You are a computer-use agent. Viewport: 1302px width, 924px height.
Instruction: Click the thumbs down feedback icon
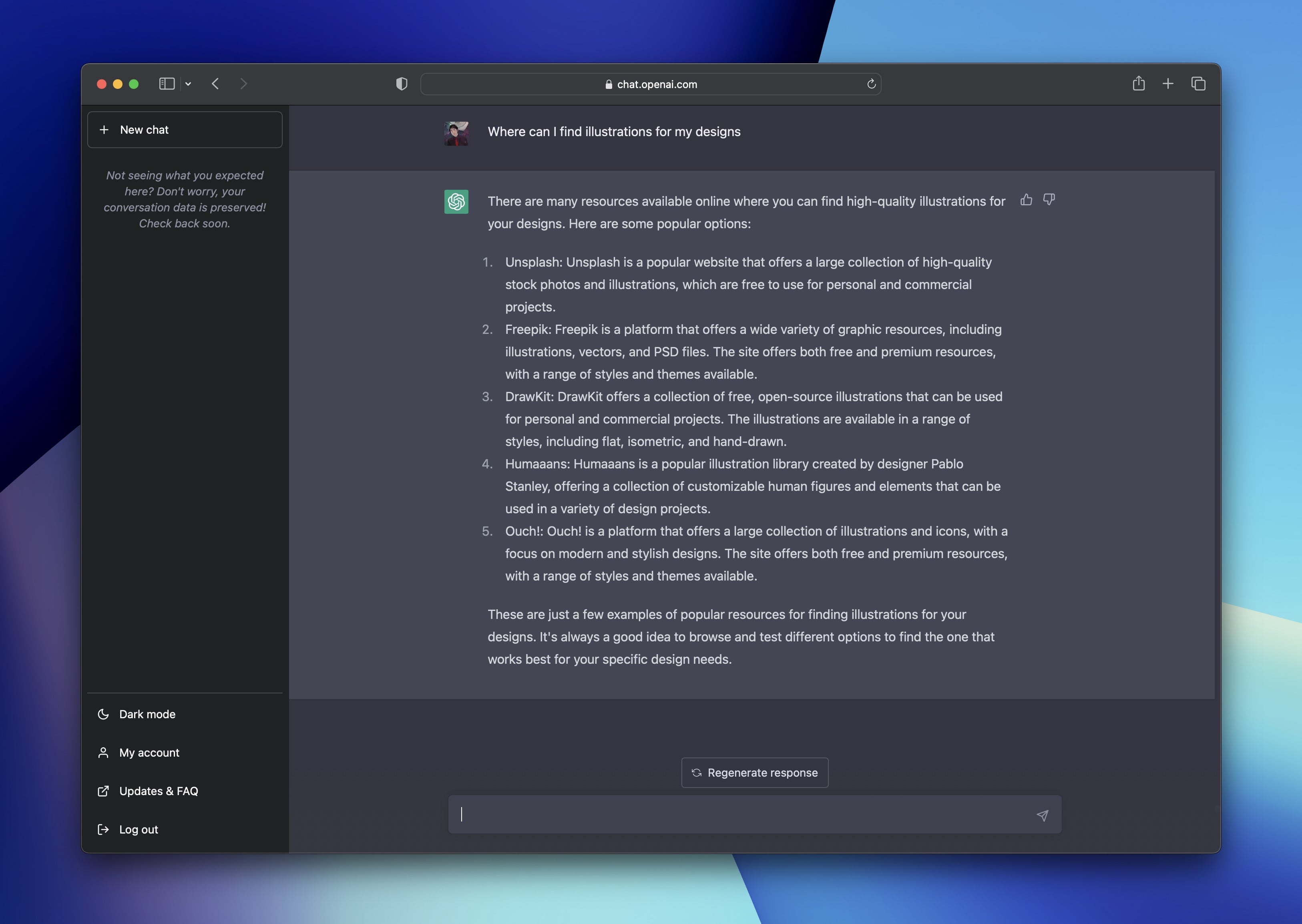pyautogui.click(x=1049, y=200)
